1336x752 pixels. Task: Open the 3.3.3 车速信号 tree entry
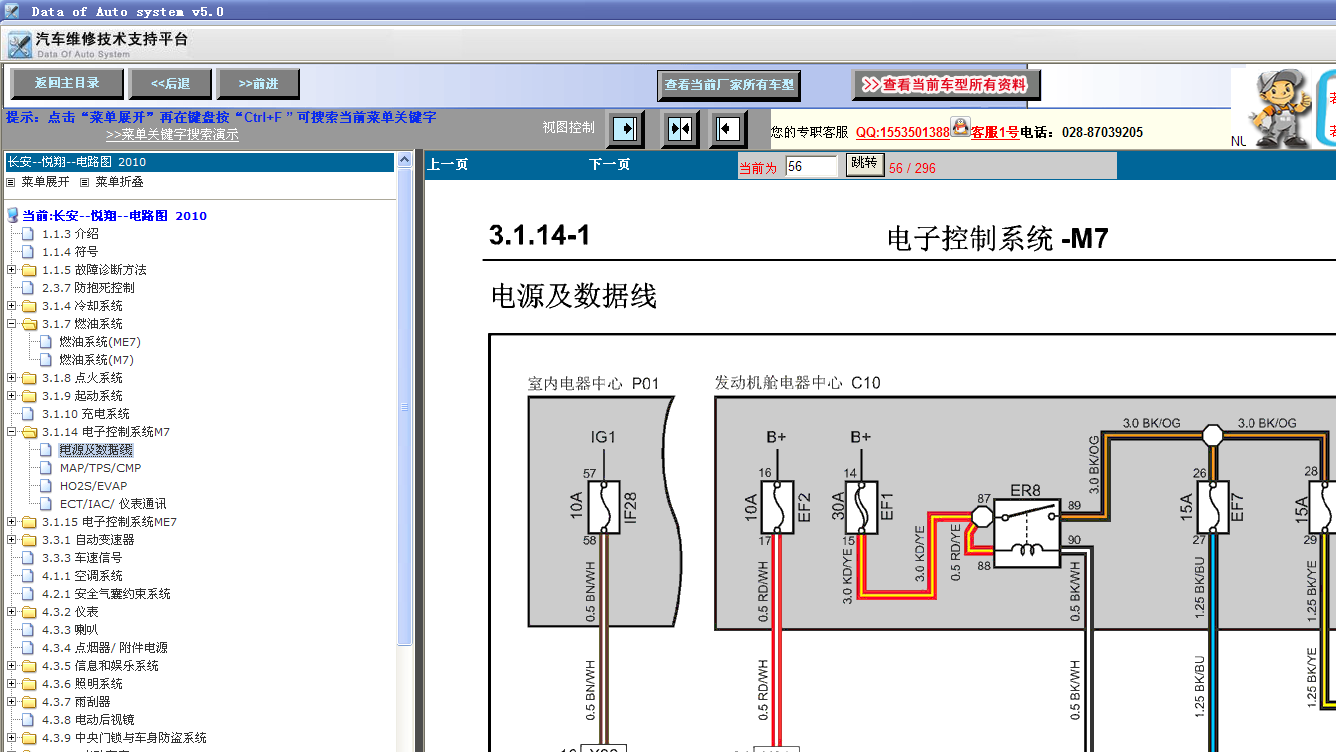tap(82, 557)
